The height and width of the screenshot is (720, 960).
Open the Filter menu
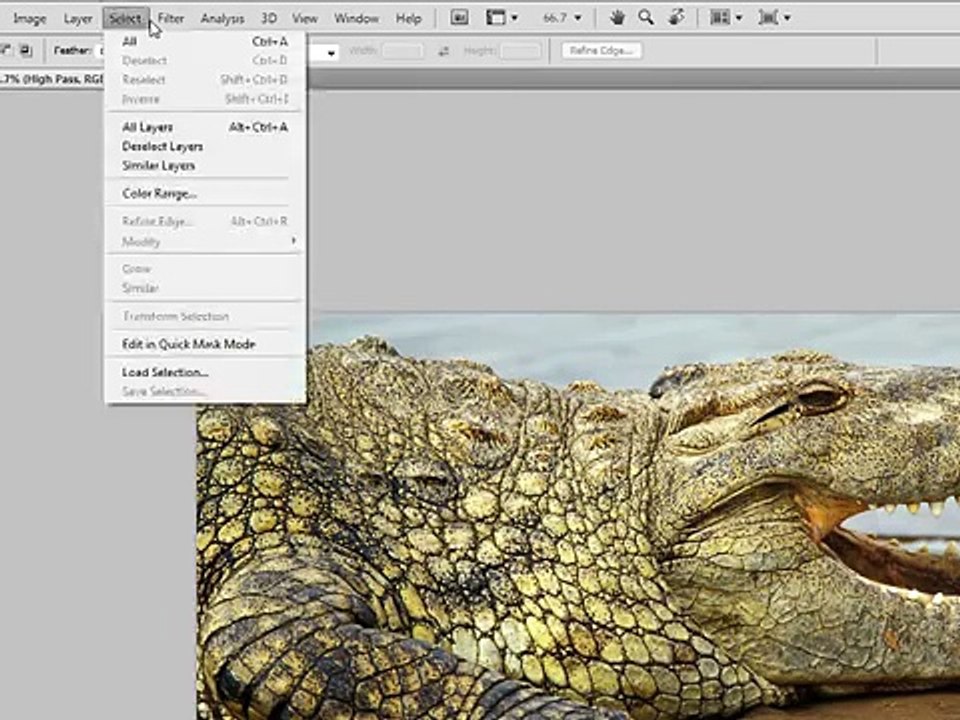coord(171,19)
